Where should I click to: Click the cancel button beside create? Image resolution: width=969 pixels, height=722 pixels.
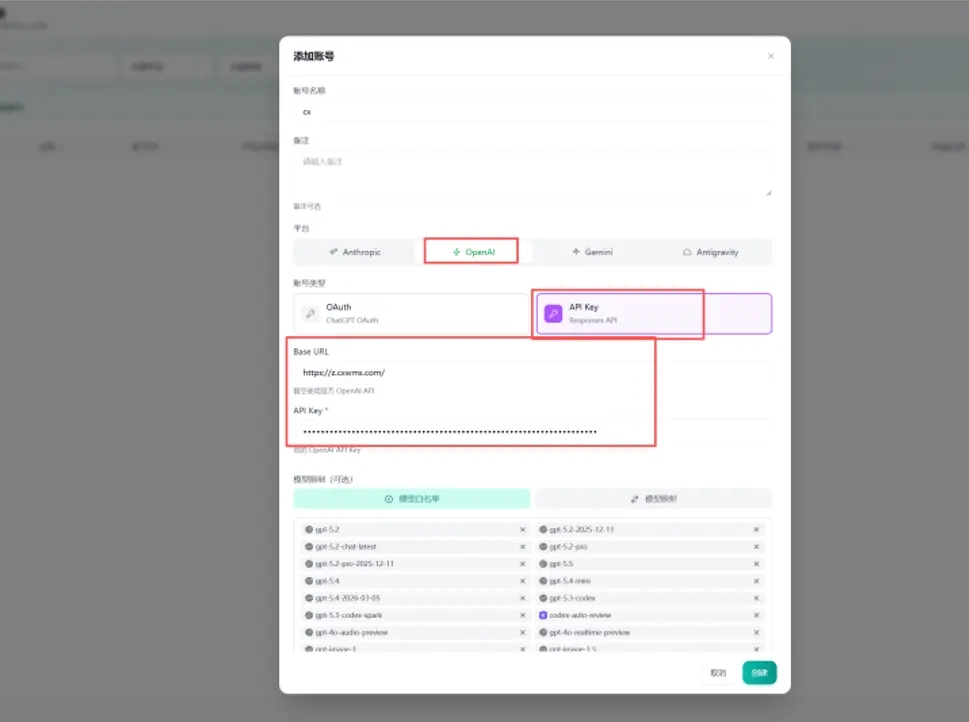(718, 673)
